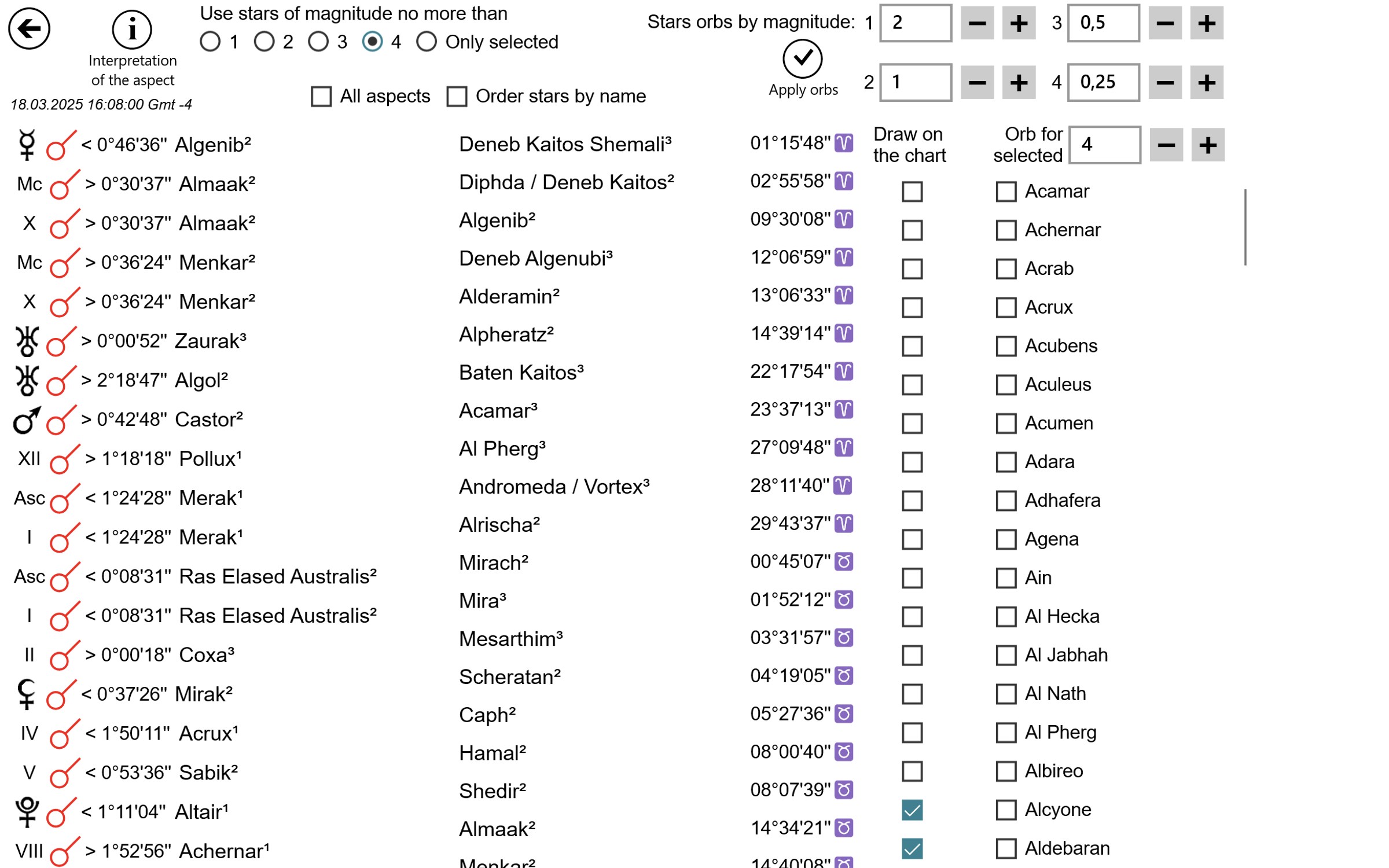Click the back arrow icon
The width and height of the screenshot is (1389, 868).
[29, 28]
